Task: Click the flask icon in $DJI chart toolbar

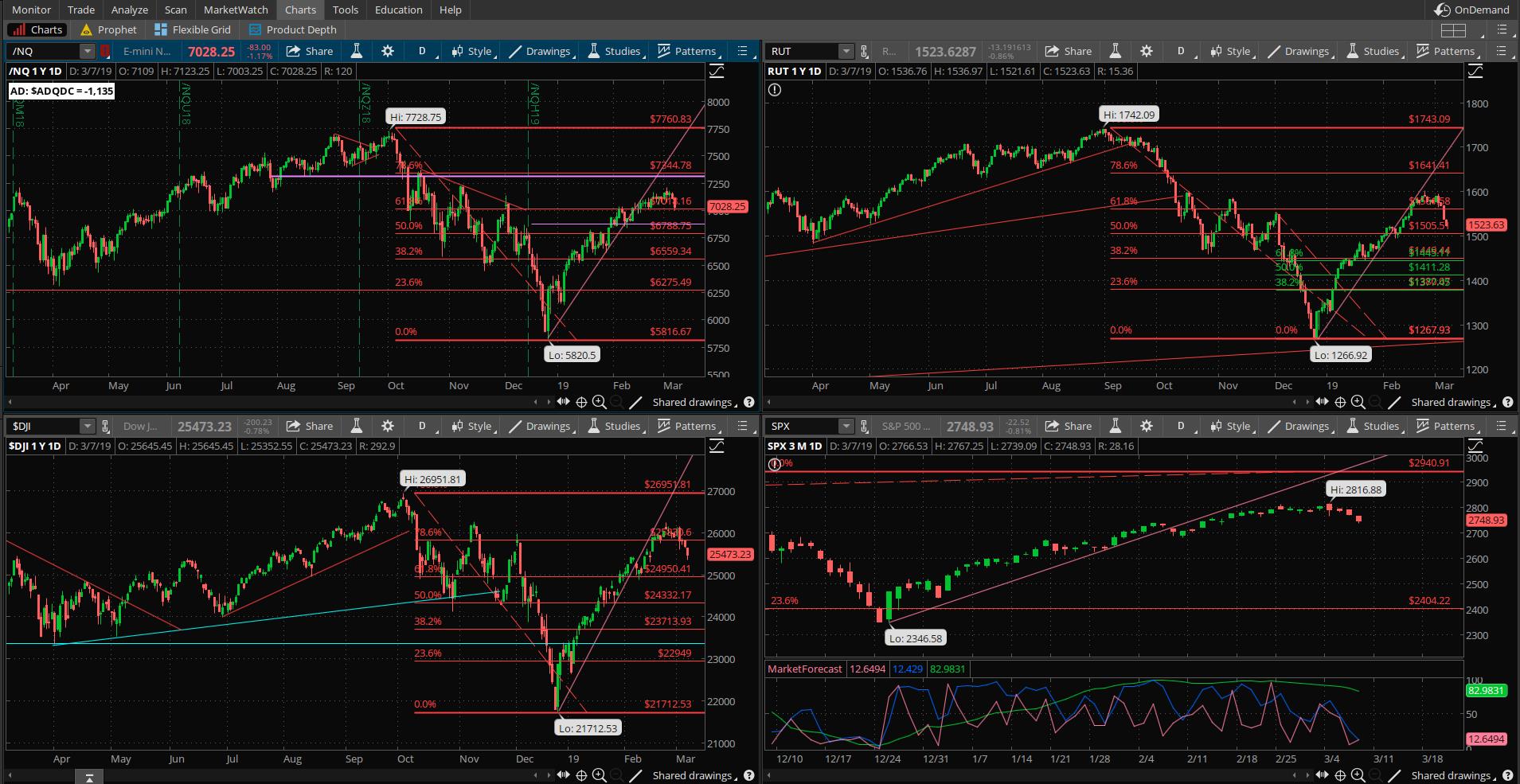Action: 357,426
